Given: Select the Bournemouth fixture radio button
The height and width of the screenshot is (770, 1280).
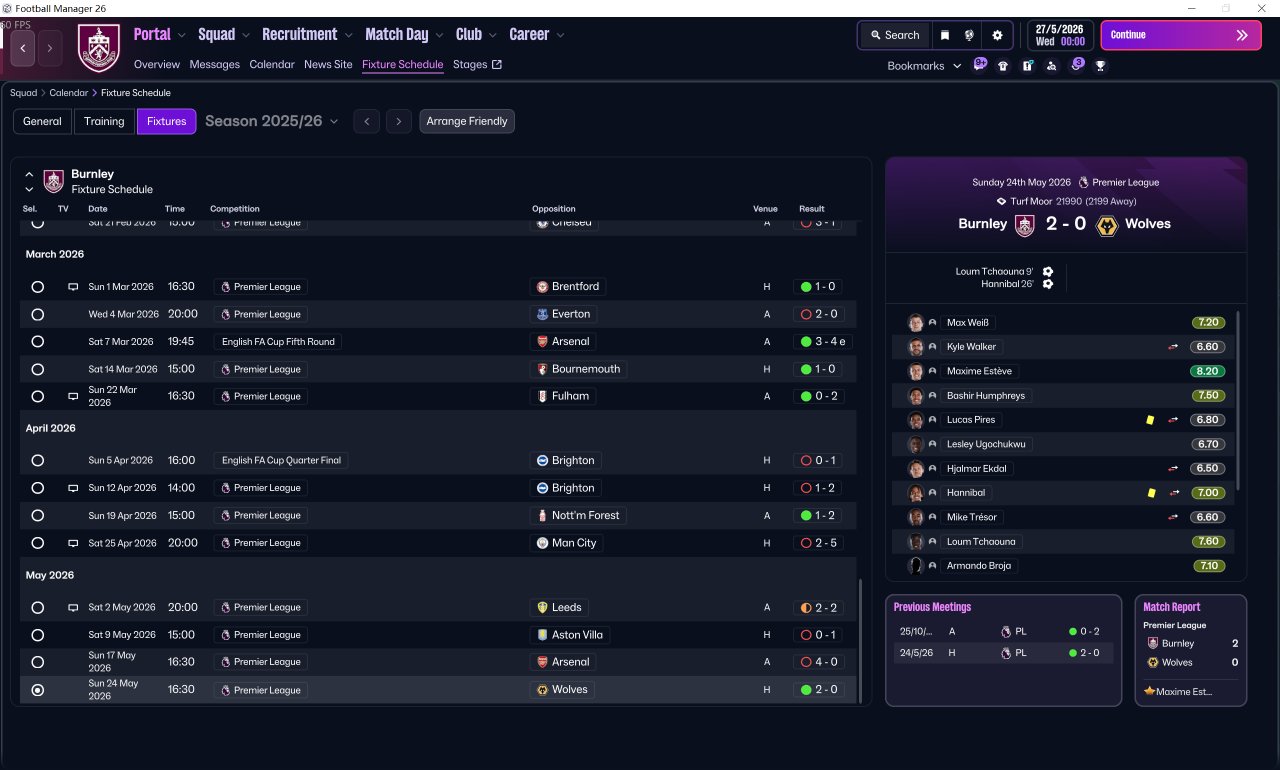Looking at the screenshot, I should coord(38,369).
